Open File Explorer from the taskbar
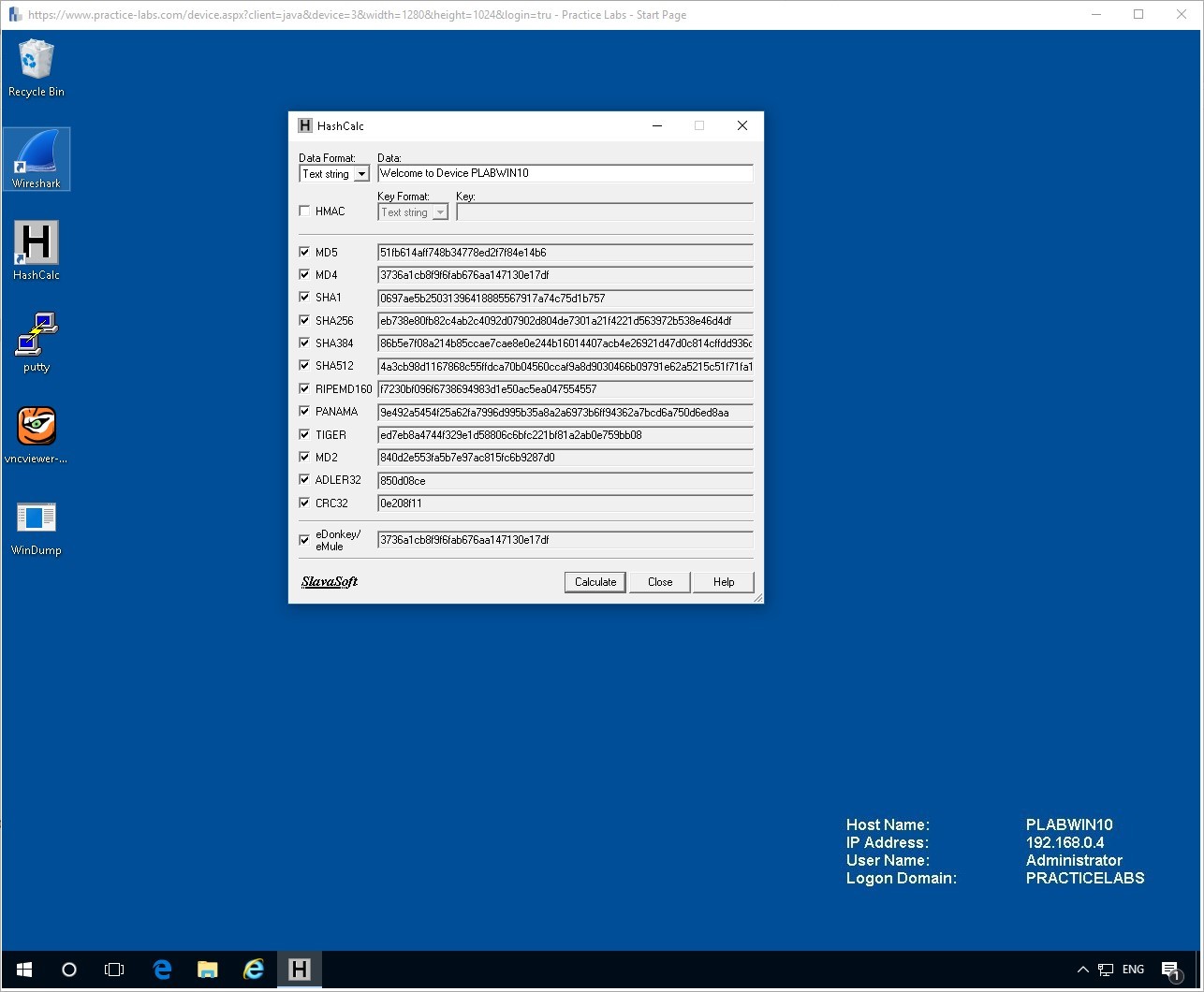1204x992 pixels. coord(207,969)
